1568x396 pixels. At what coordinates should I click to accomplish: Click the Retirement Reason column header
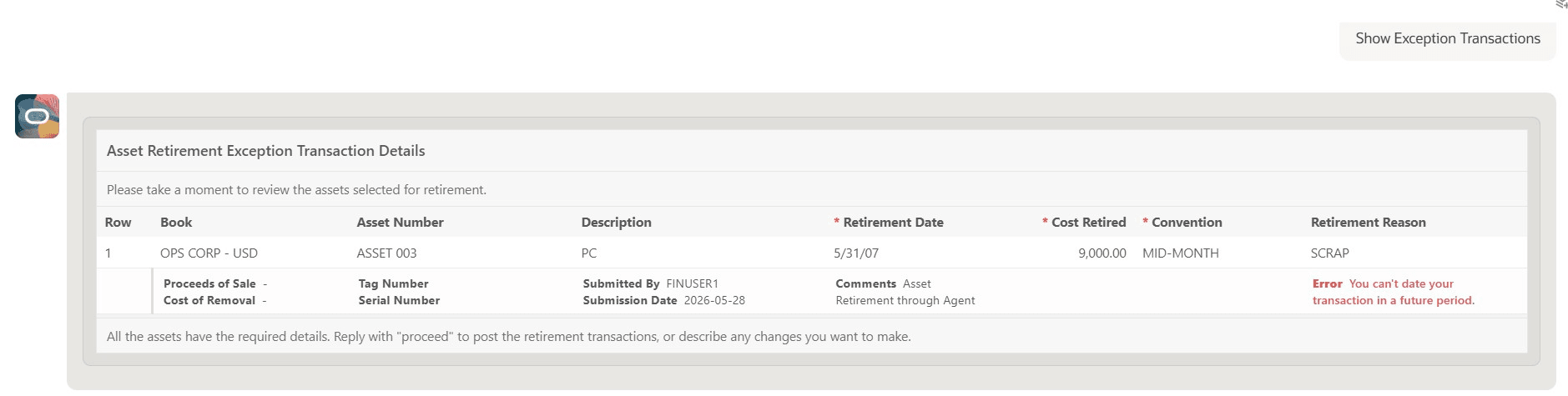tap(1368, 223)
